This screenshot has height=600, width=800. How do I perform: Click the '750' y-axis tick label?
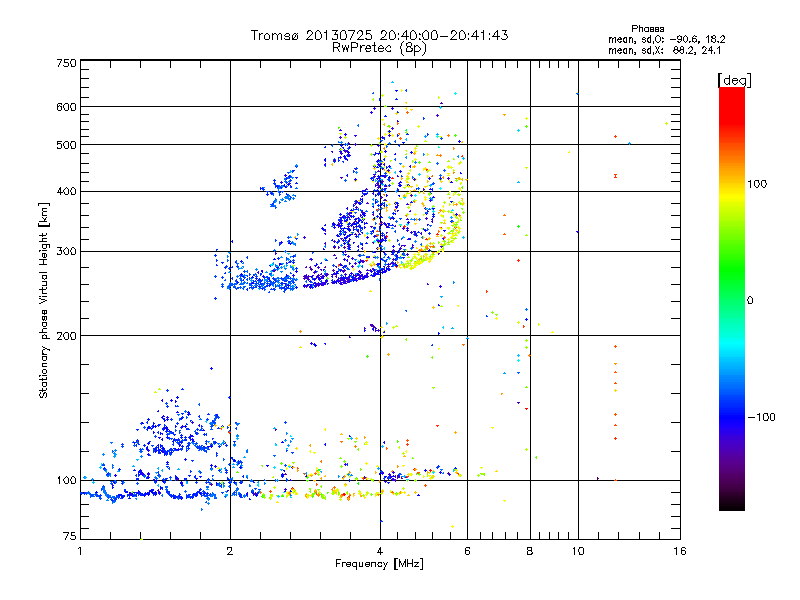66,63
